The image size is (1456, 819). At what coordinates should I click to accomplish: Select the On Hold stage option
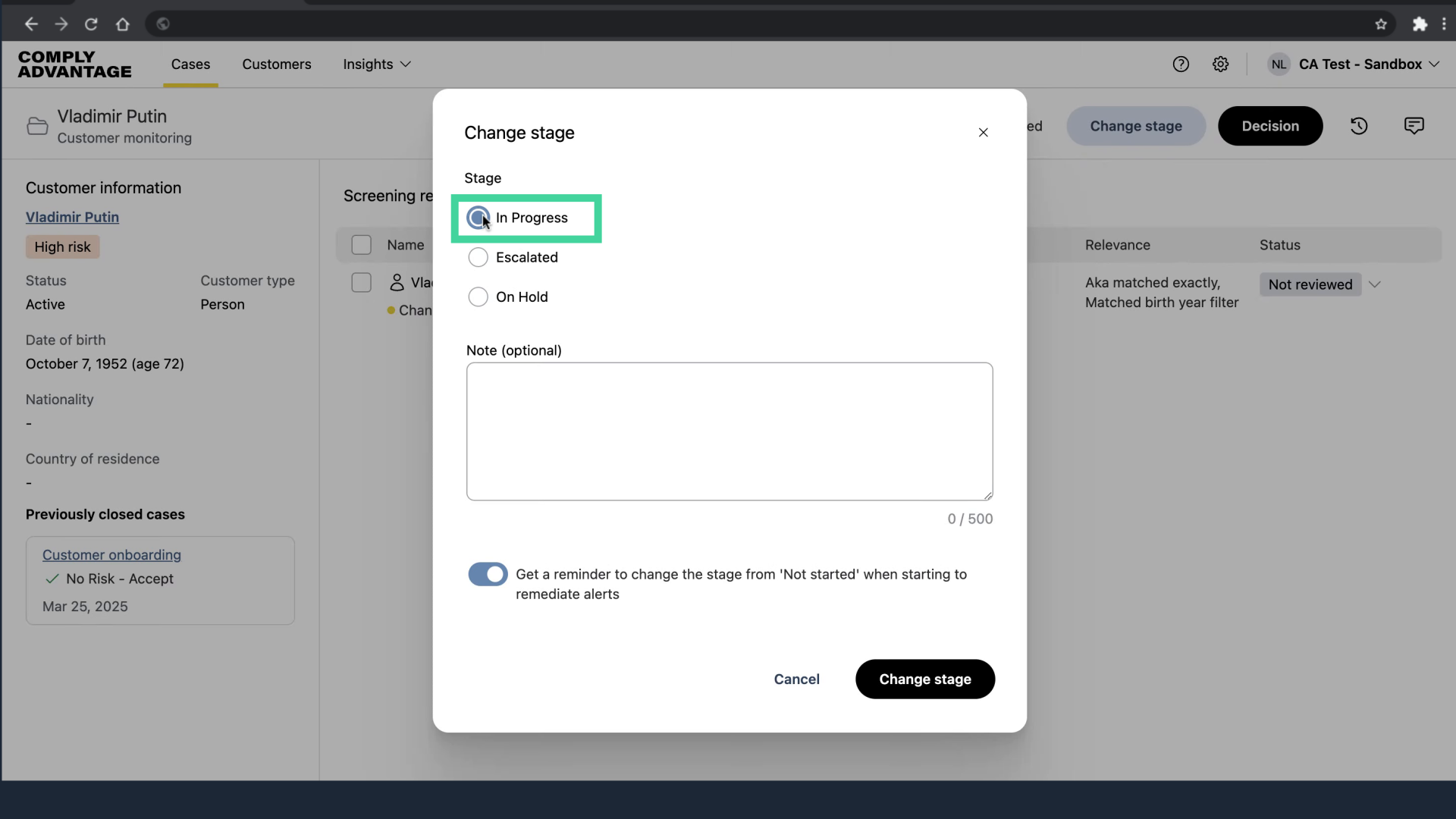[479, 297]
